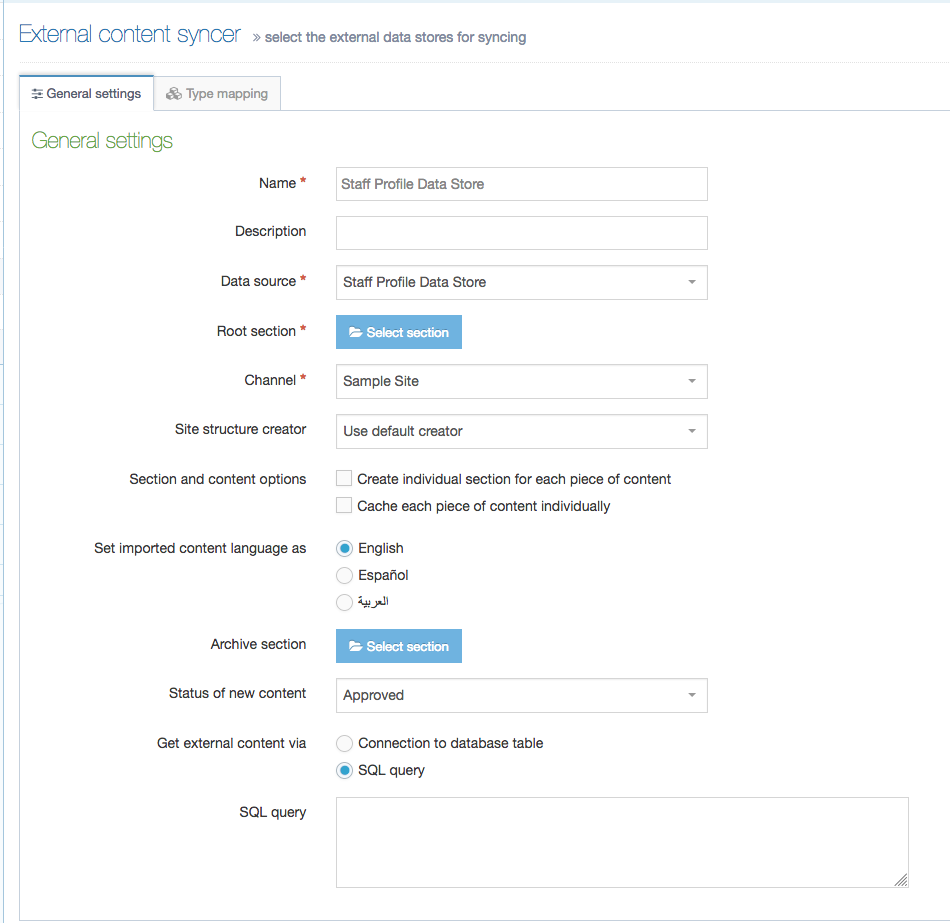
Task: Select the SQL query radio option
Action: tap(344, 770)
